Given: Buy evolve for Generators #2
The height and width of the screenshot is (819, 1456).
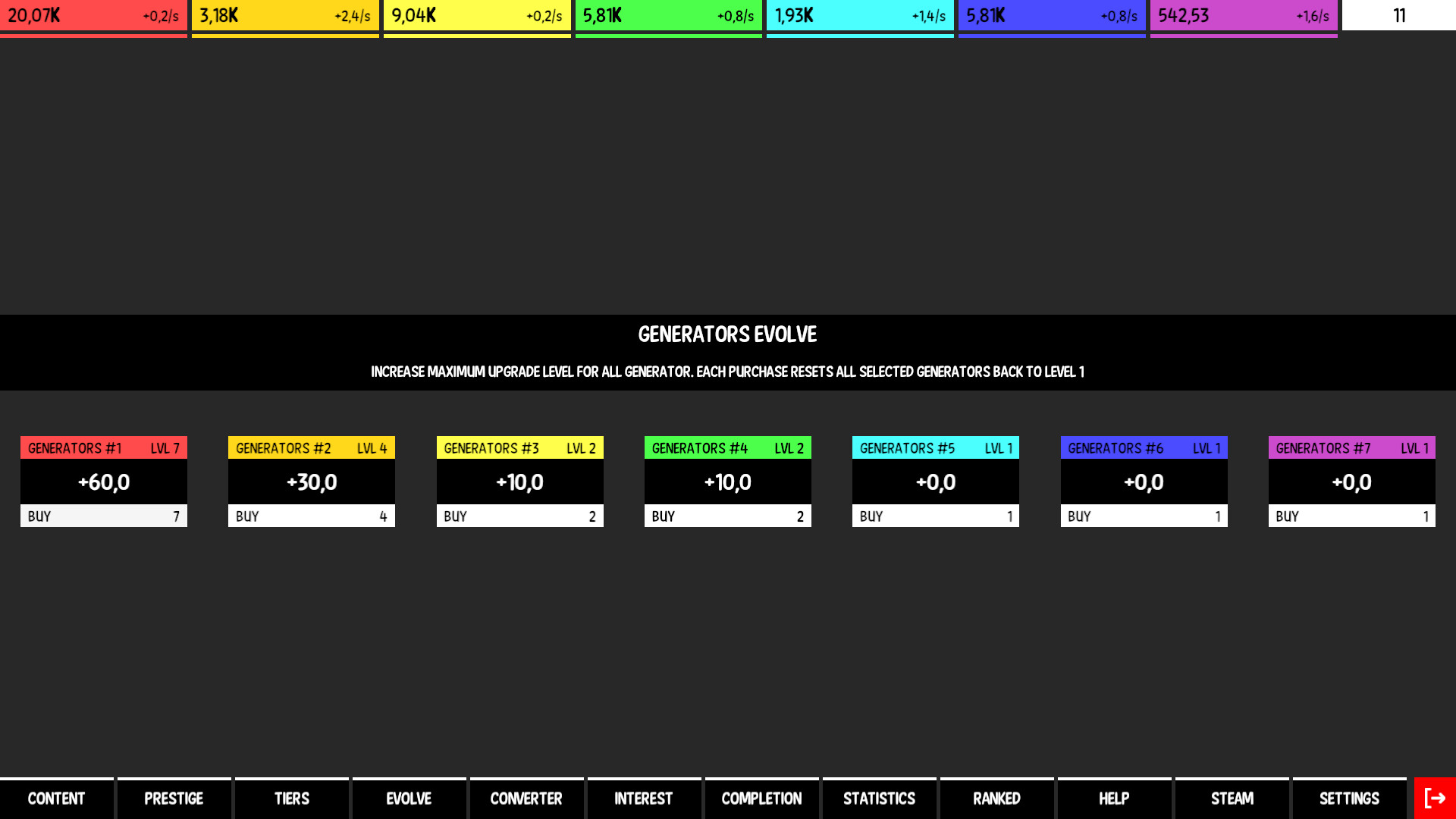Looking at the screenshot, I should [x=312, y=516].
